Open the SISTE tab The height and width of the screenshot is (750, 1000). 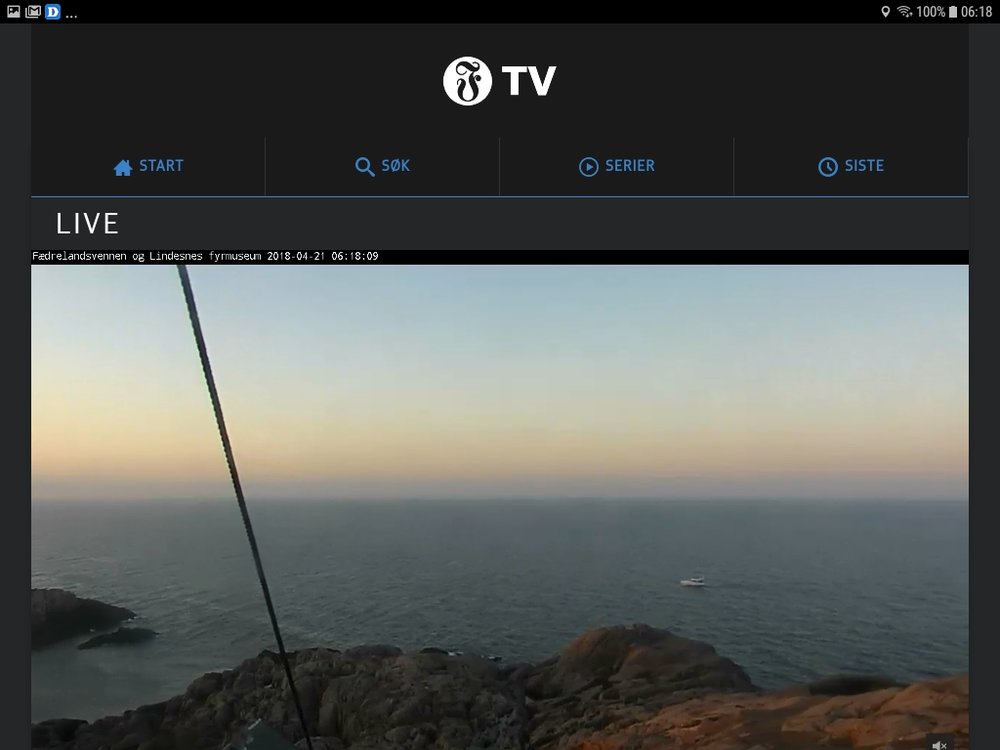coord(851,166)
